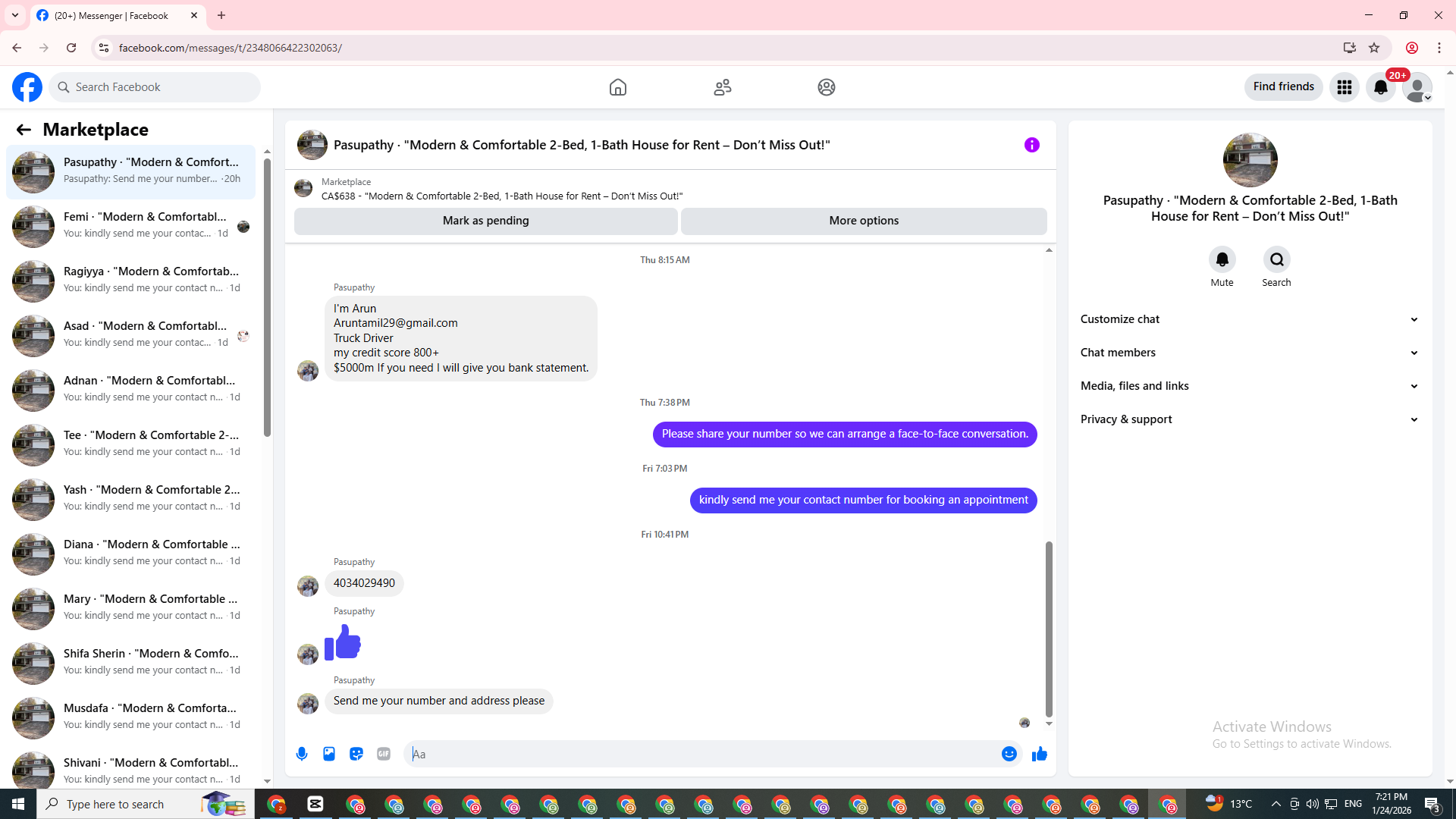The height and width of the screenshot is (819, 1456).
Task: Mute this conversation's notifications
Action: point(1222,260)
